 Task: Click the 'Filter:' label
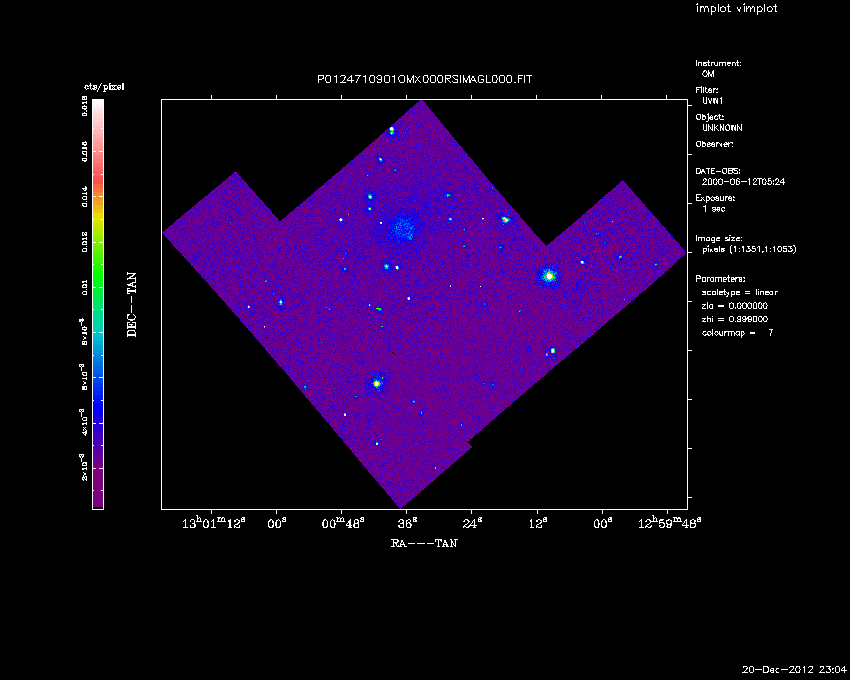tap(707, 90)
